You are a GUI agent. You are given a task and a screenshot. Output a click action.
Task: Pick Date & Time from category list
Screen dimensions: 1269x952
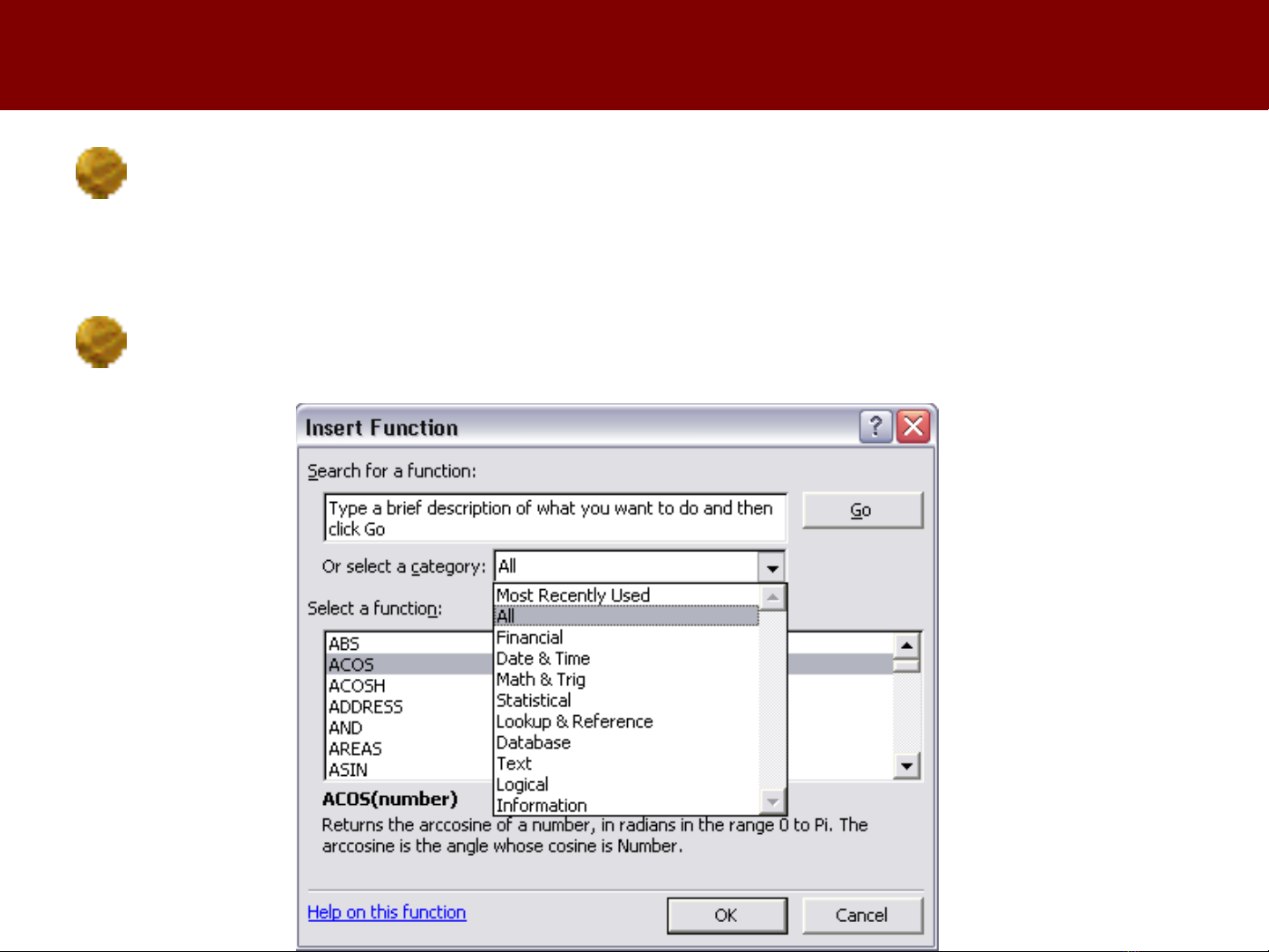pyautogui.click(x=543, y=659)
